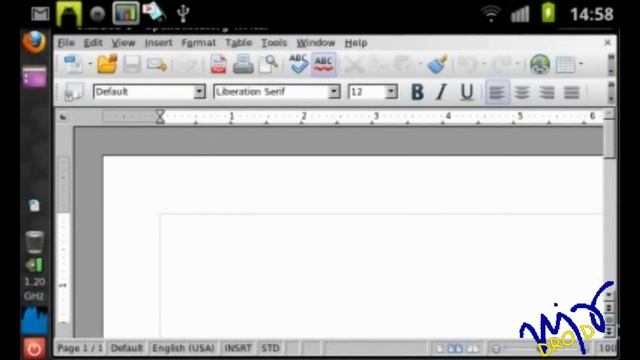640x360 pixels.
Task: Open the File menu
Action: [66, 43]
